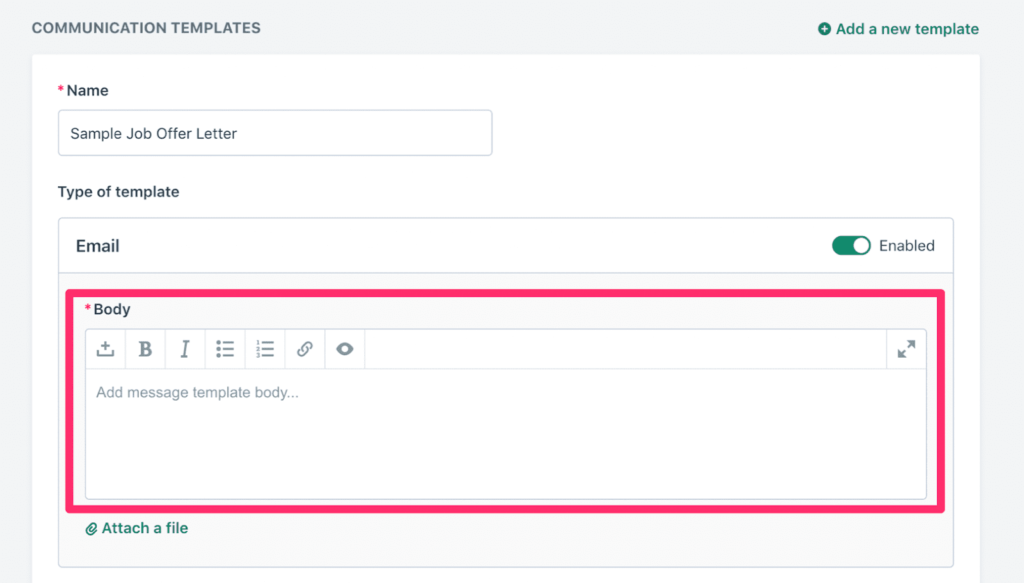Insert a bulleted list
Image resolution: width=1024 pixels, height=583 pixels.
pos(225,349)
